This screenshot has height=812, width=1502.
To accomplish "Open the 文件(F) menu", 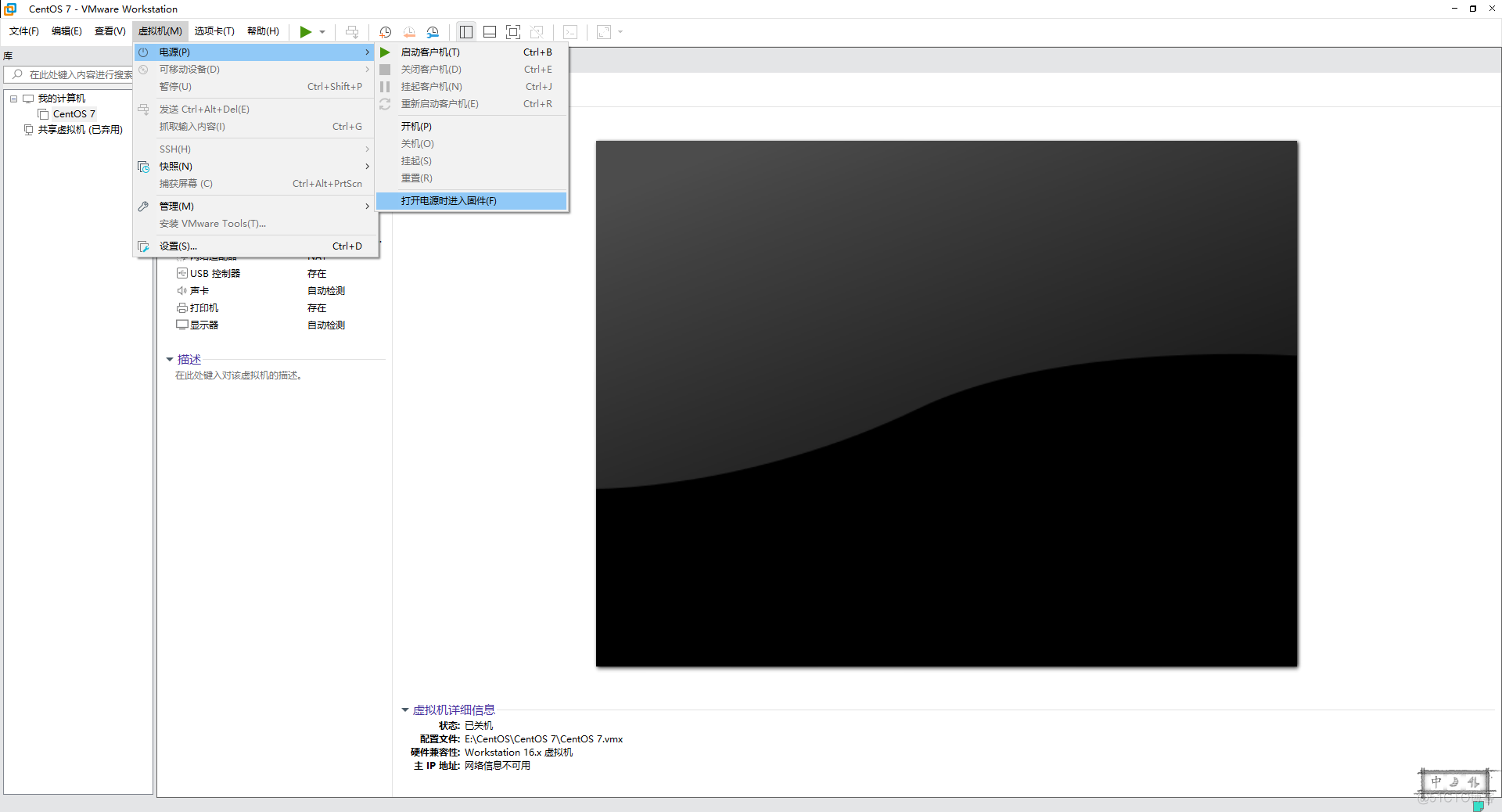I will [x=24, y=31].
